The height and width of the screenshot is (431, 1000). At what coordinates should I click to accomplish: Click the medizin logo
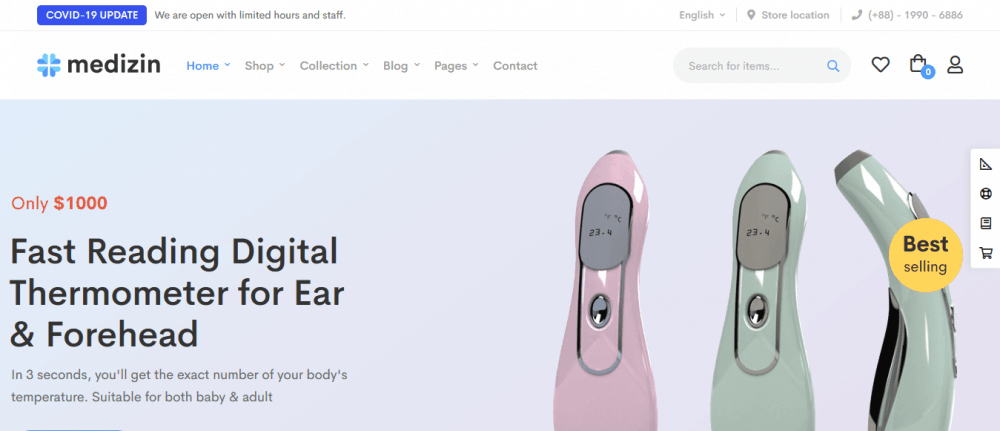pos(98,65)
